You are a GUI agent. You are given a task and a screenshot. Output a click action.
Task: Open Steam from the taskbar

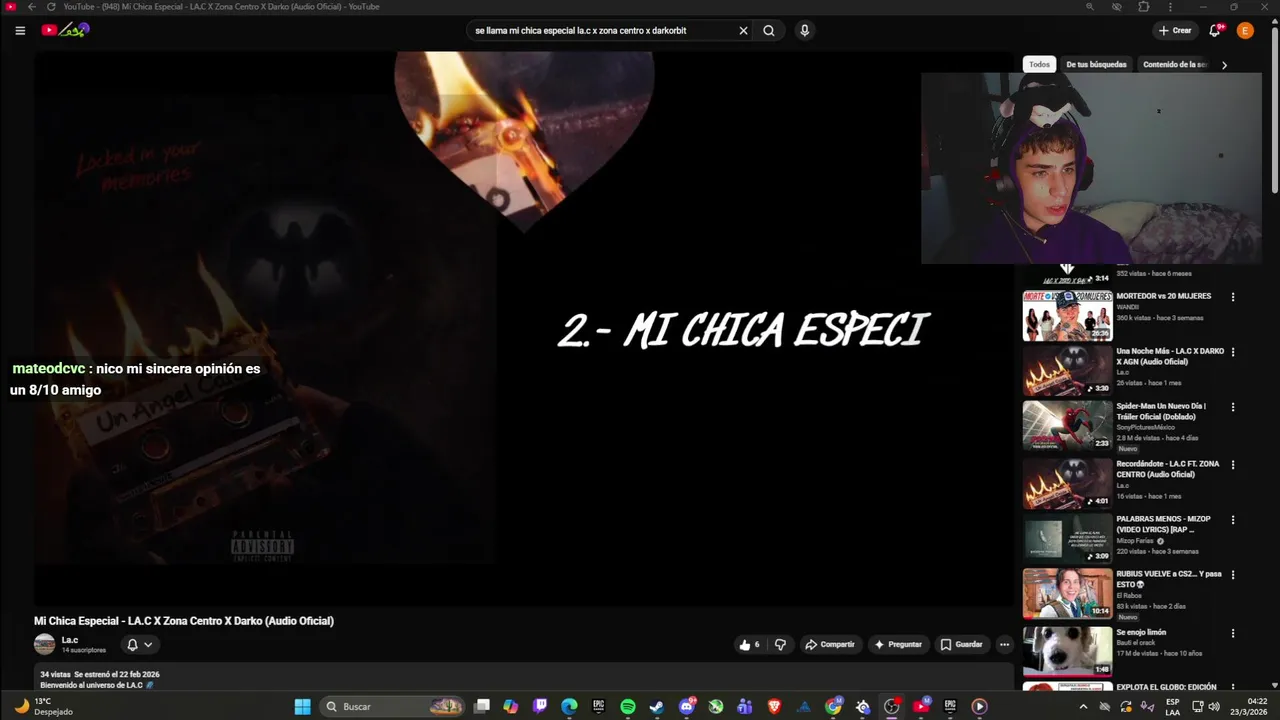(x=657, y=706)
